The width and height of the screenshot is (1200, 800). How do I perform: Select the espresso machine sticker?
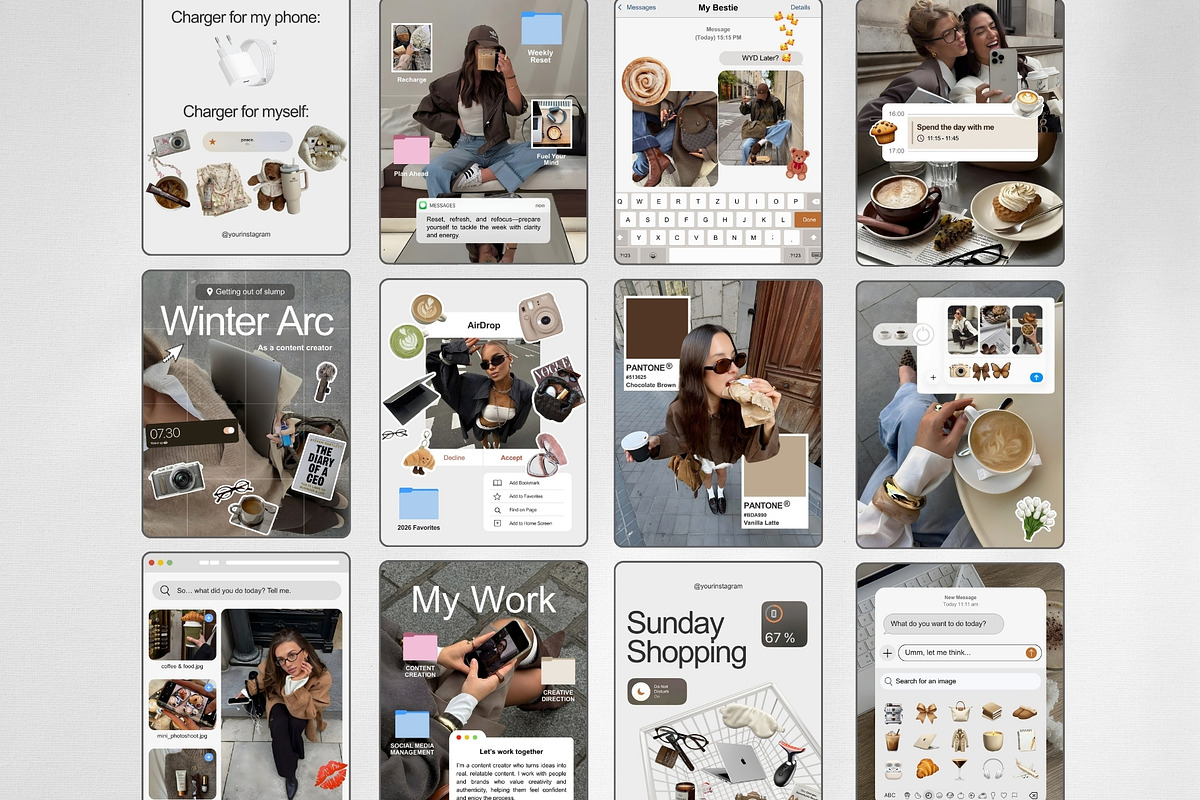[893, 712]
